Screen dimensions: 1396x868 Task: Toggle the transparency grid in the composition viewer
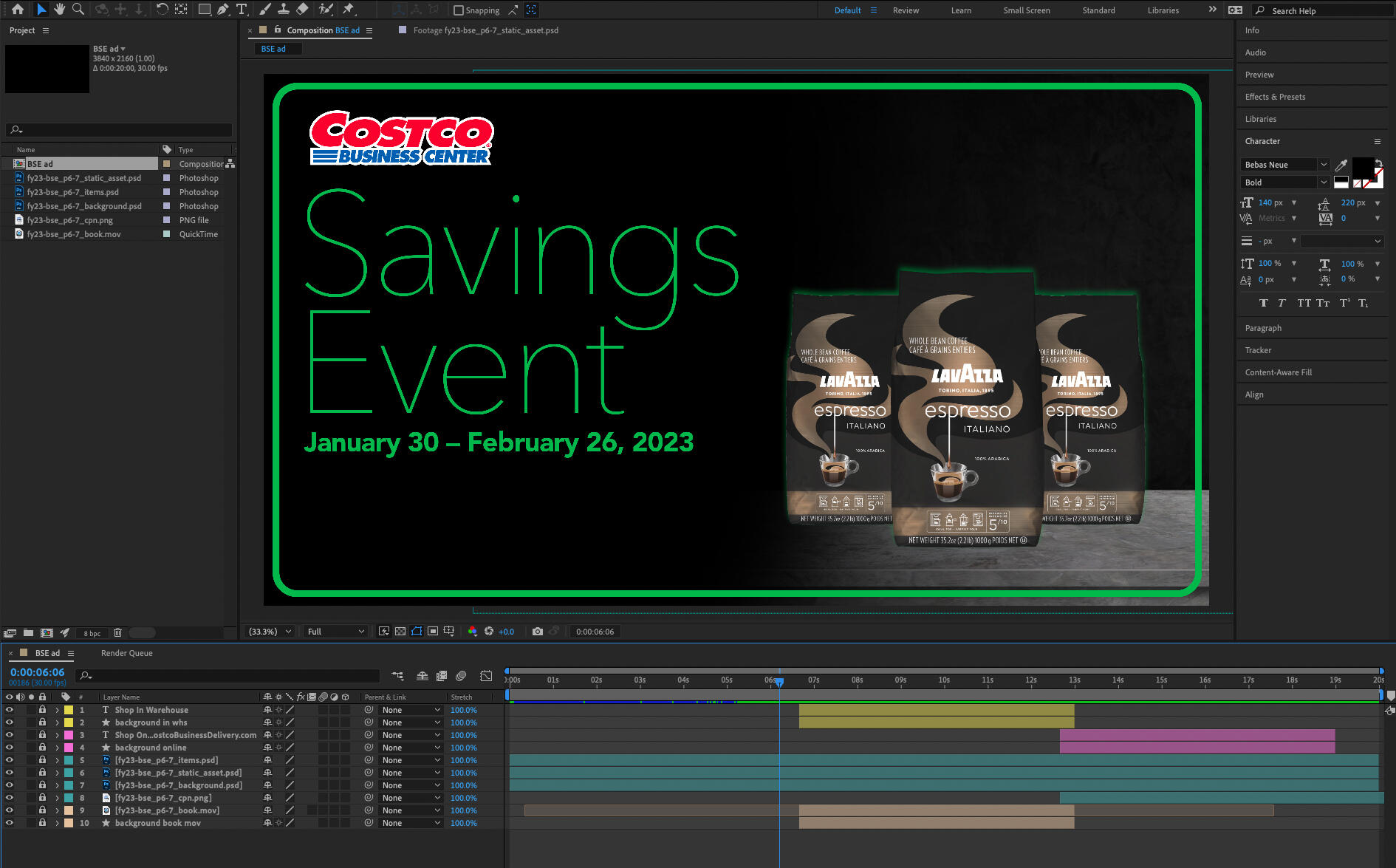point(399,632)
